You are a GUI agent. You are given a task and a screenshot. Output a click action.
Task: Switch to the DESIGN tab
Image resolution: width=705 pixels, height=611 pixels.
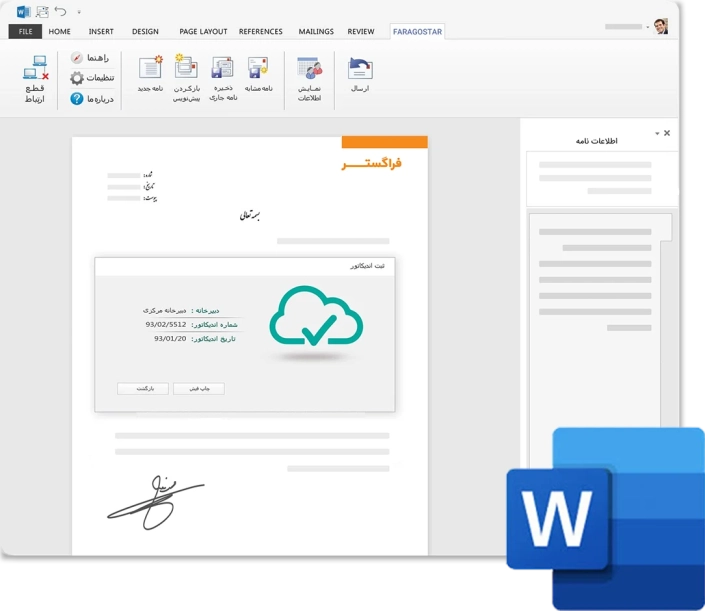point(145,31)
